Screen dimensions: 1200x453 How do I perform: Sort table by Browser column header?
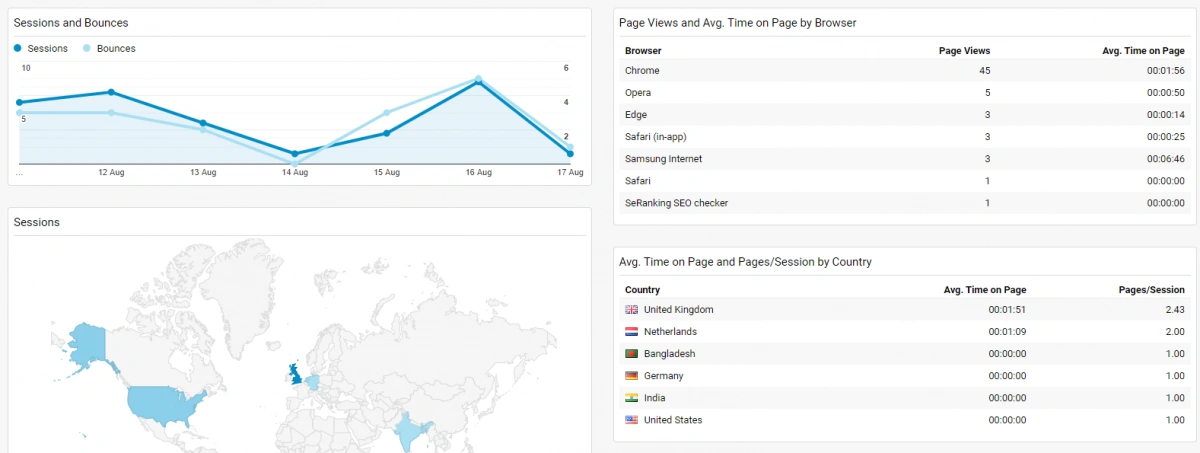643,50
